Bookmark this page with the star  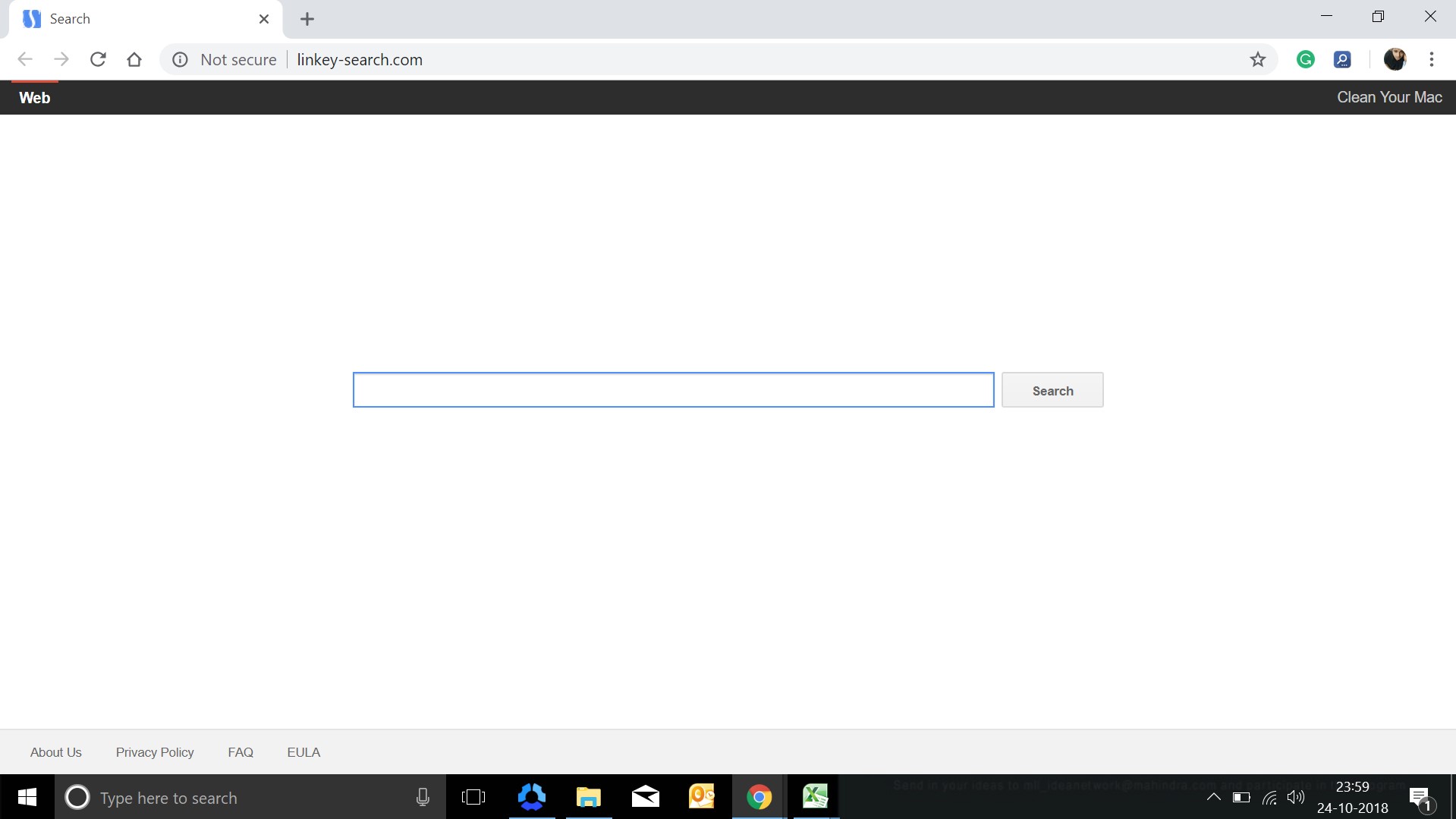click(1258, 59)
